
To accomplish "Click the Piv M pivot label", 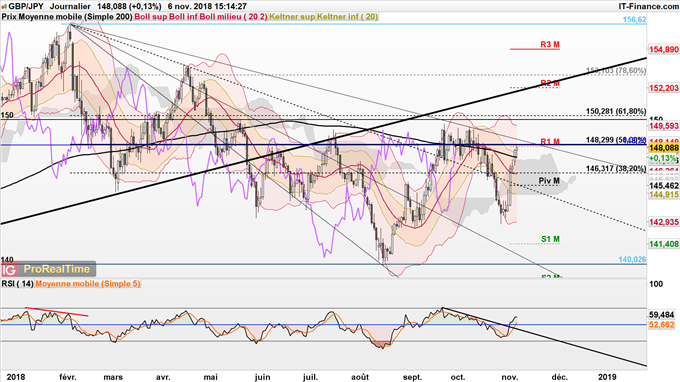I will (x=549, y=181).
